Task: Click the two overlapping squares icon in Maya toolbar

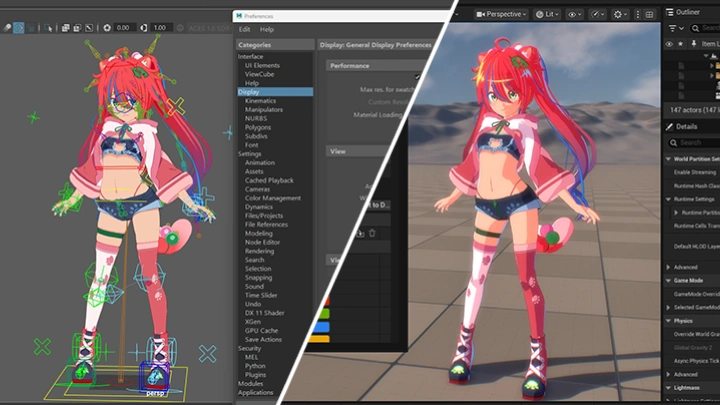Action: [77, 28]
